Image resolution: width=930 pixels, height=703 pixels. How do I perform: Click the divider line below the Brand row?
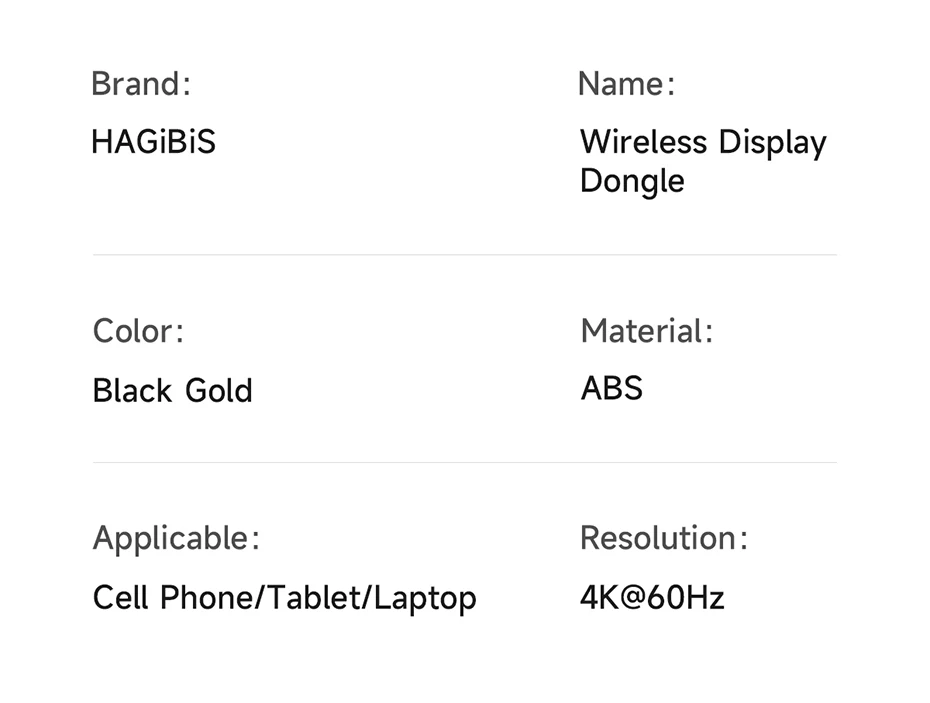(465, 255)
